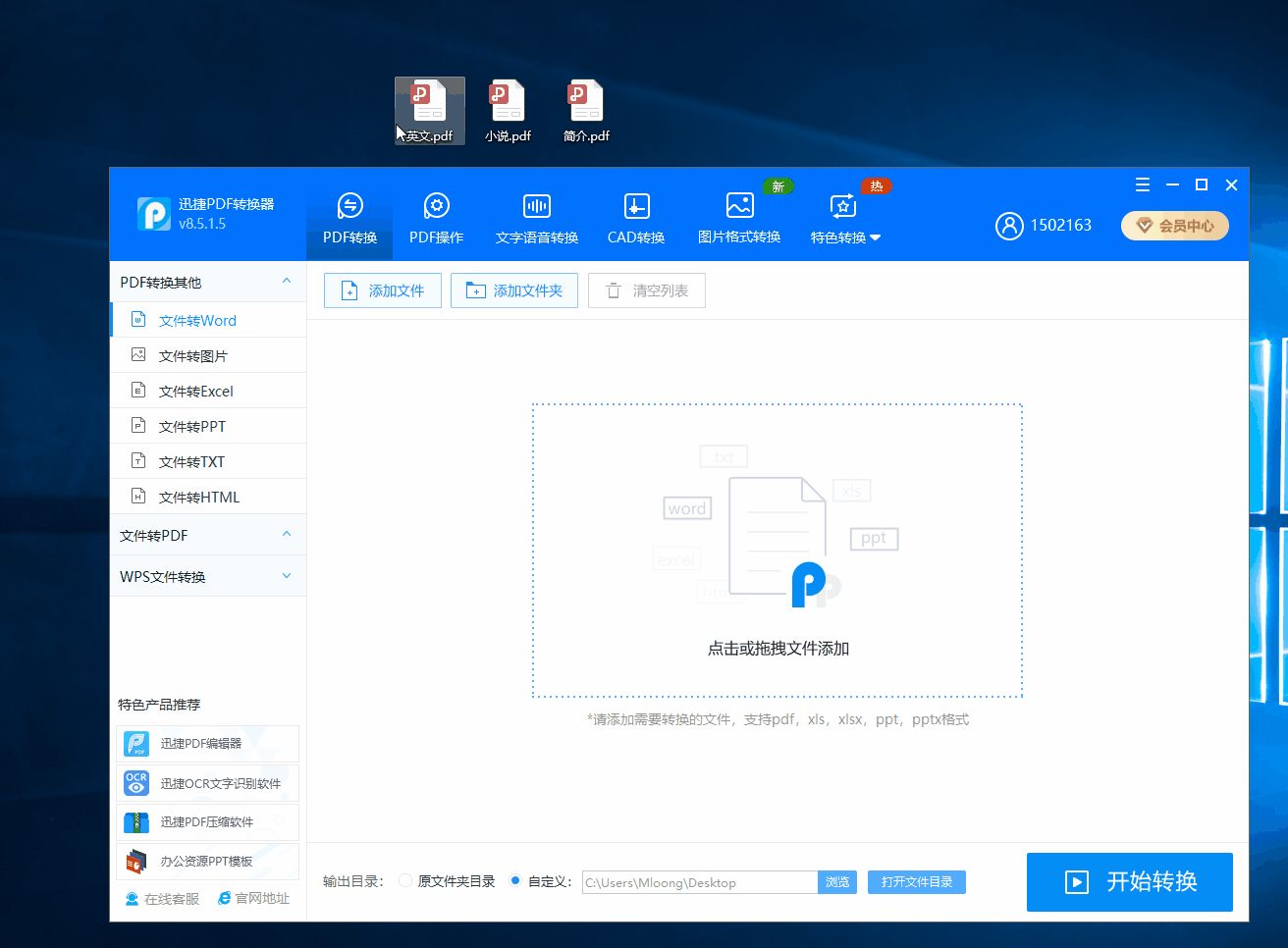Switch to the CAD转换 tab
The height and width of the screenshot is (948, 1288).
point(636,218)
